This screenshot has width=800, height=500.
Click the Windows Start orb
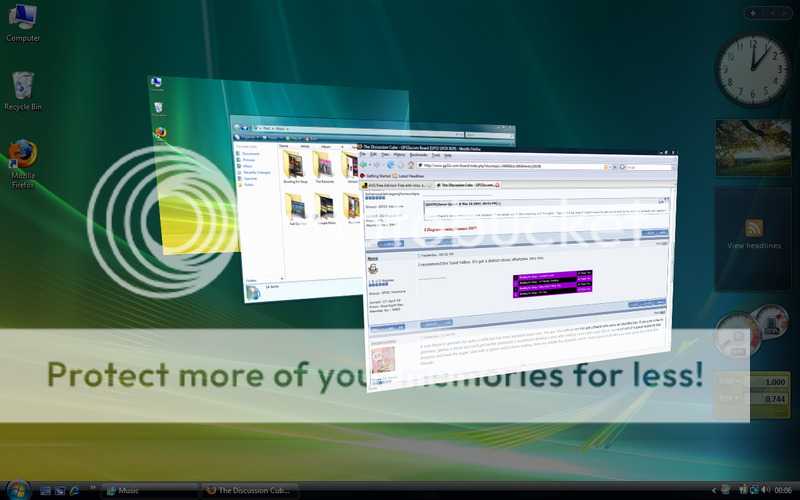[x=17, y=489]
